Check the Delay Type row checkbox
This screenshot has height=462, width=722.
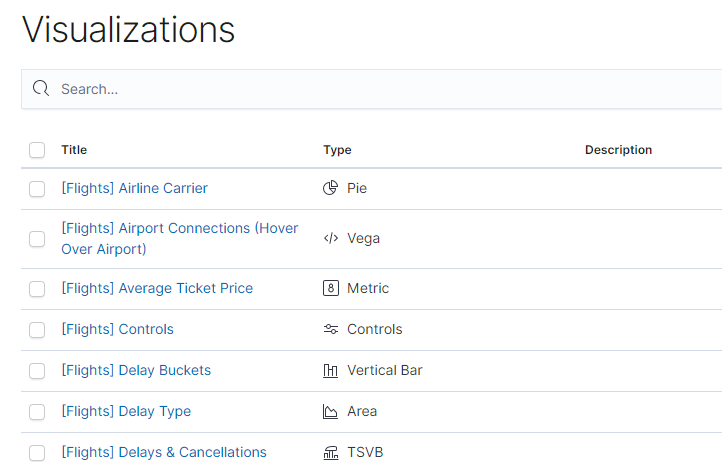coord(37,412)
